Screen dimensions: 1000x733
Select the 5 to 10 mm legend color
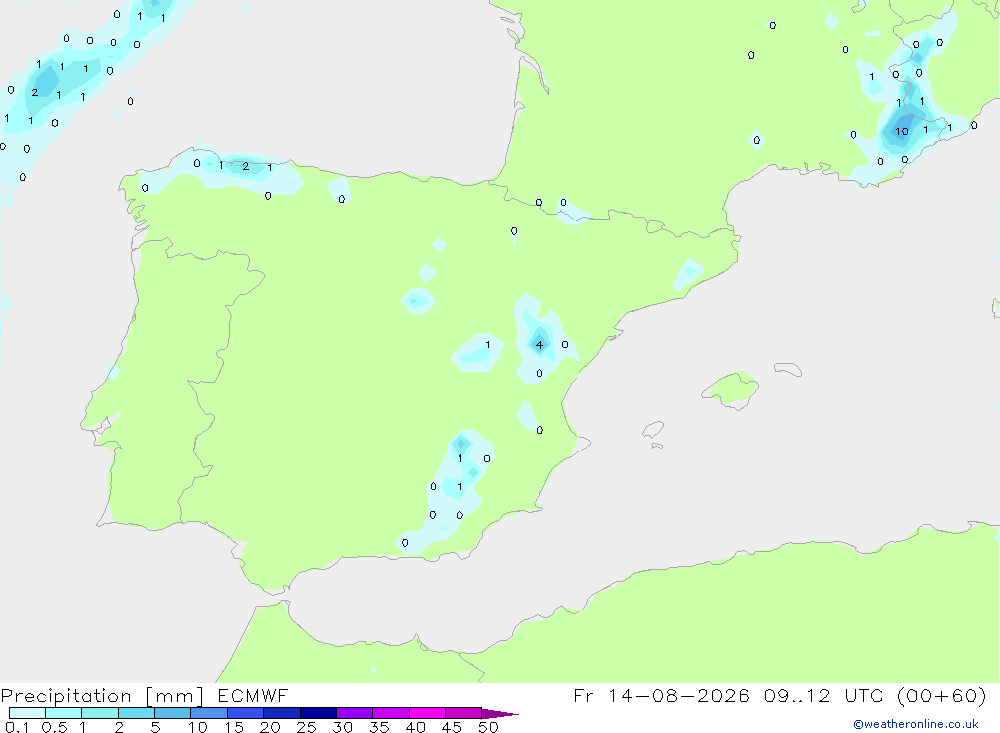click(x=172, y=713)
